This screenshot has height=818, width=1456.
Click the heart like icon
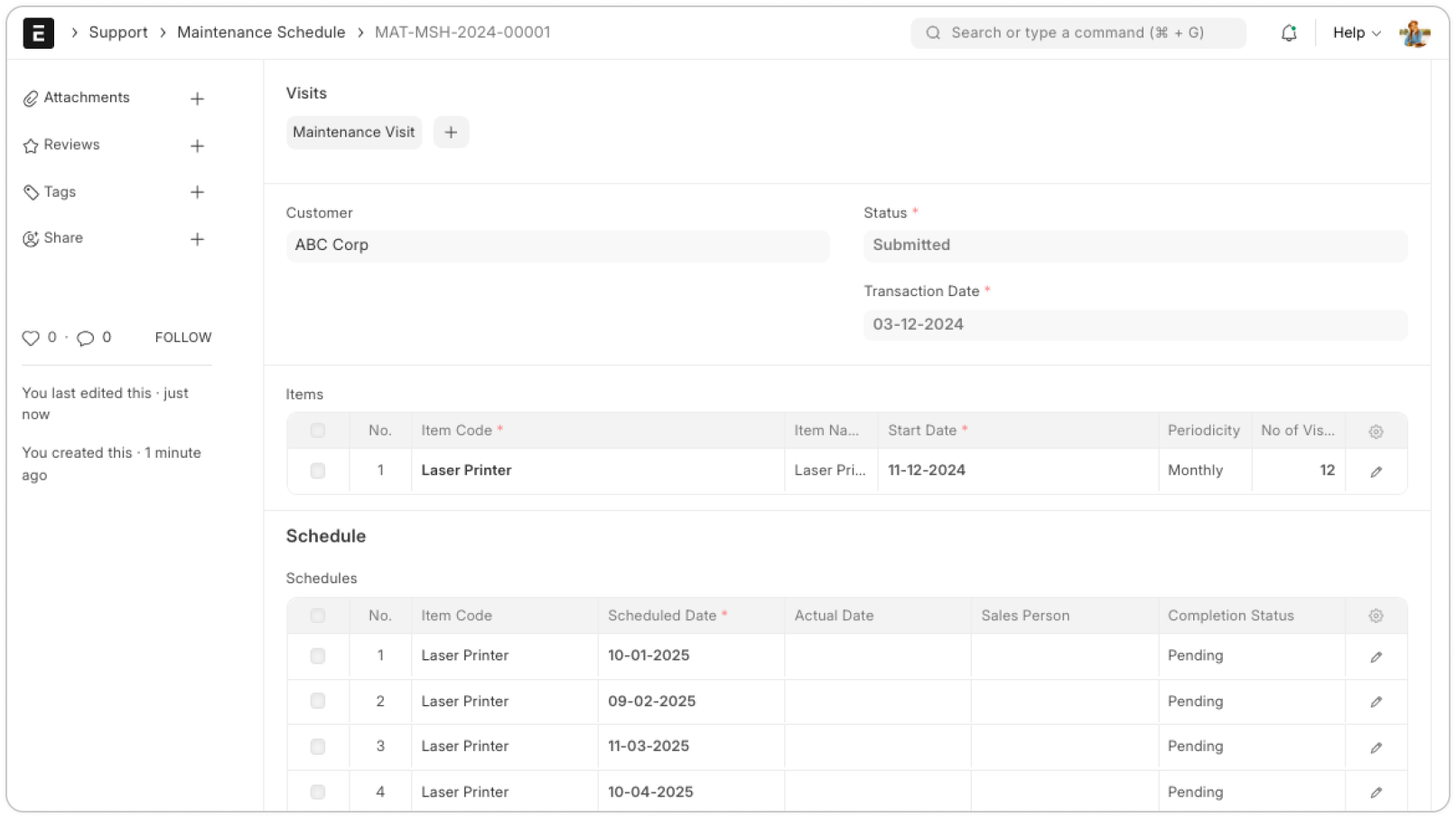(x=31, y=338)
